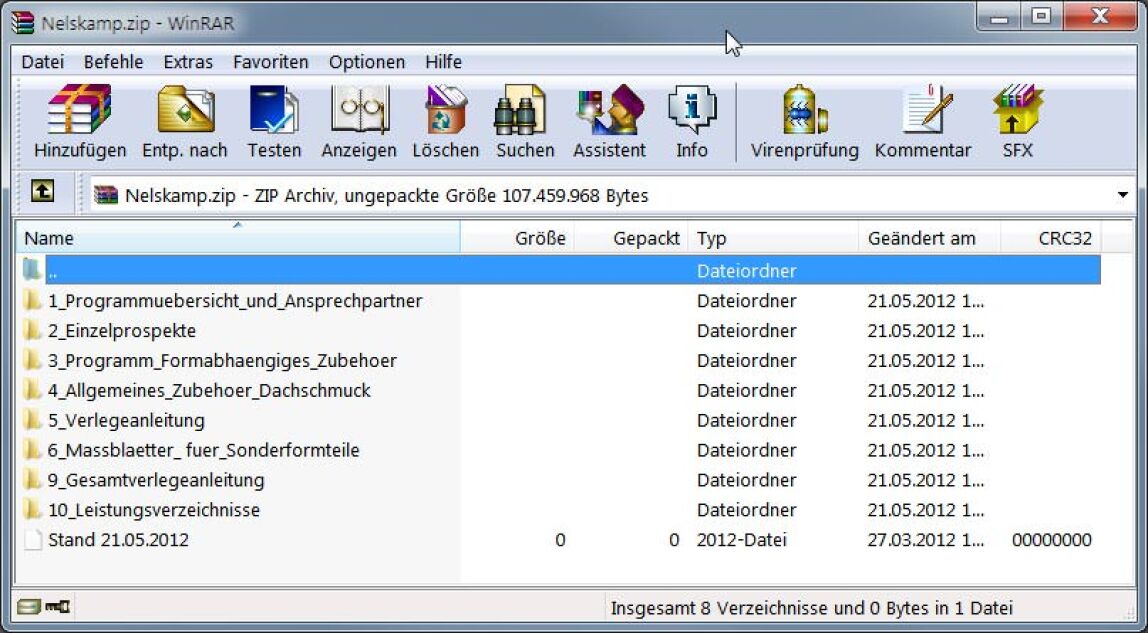The height and width of the screenshot is (633, 1148).
Task: Open the Anzeigen view icon
Action: (x=359, y=110)
